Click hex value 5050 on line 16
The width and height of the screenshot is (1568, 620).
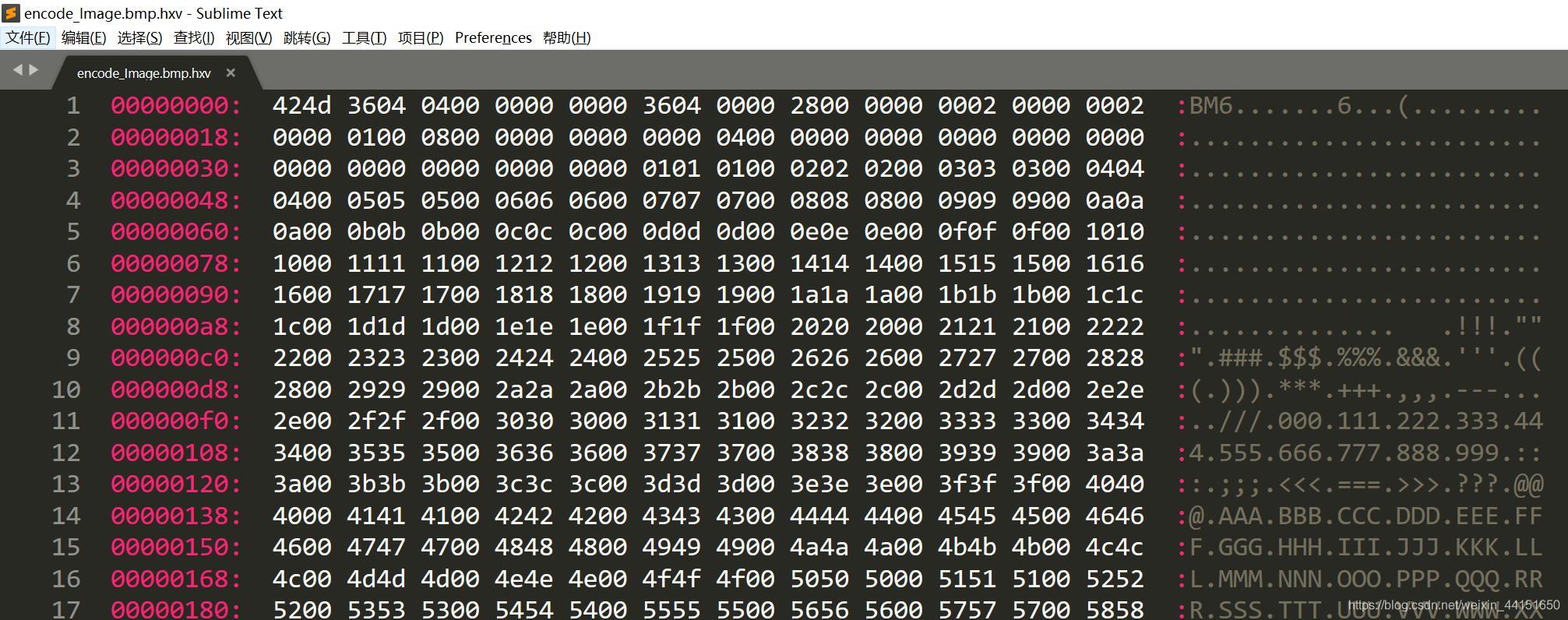(819, 579)
